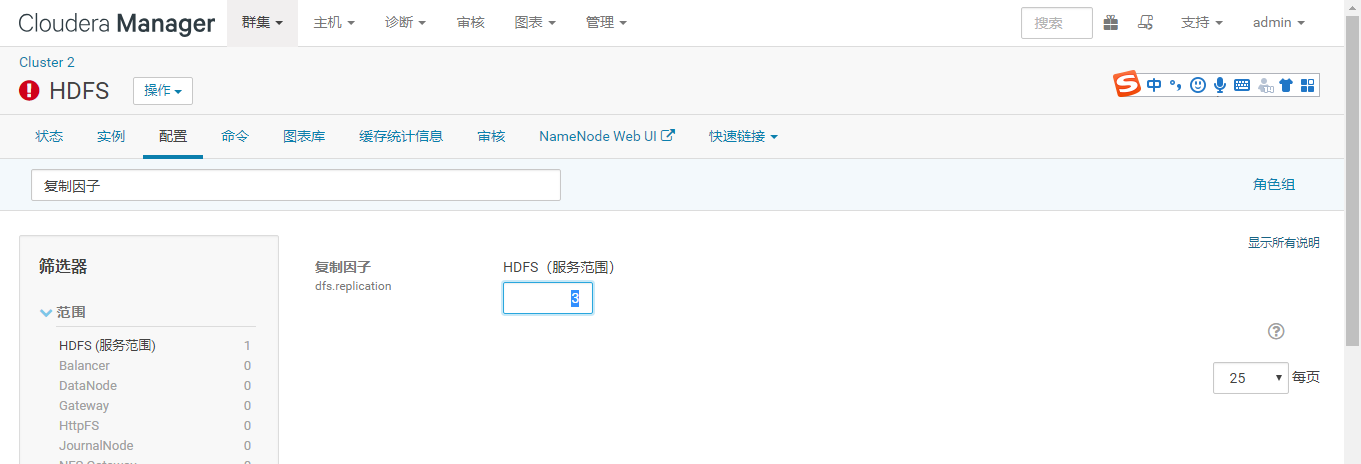Click the Sogou input method logo

pyautogui.click(x=1128, y=85)
